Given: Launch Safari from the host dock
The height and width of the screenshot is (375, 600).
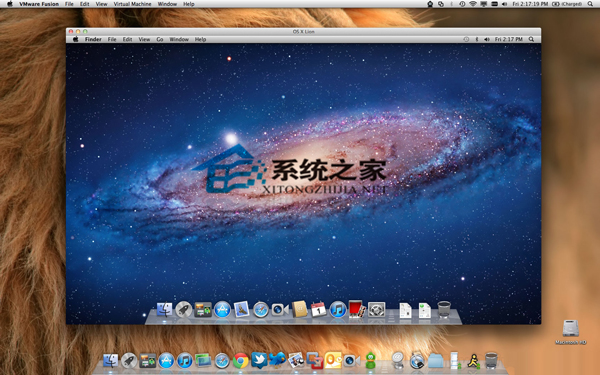Looking at the screenshot, I should [x=222, y=360].
